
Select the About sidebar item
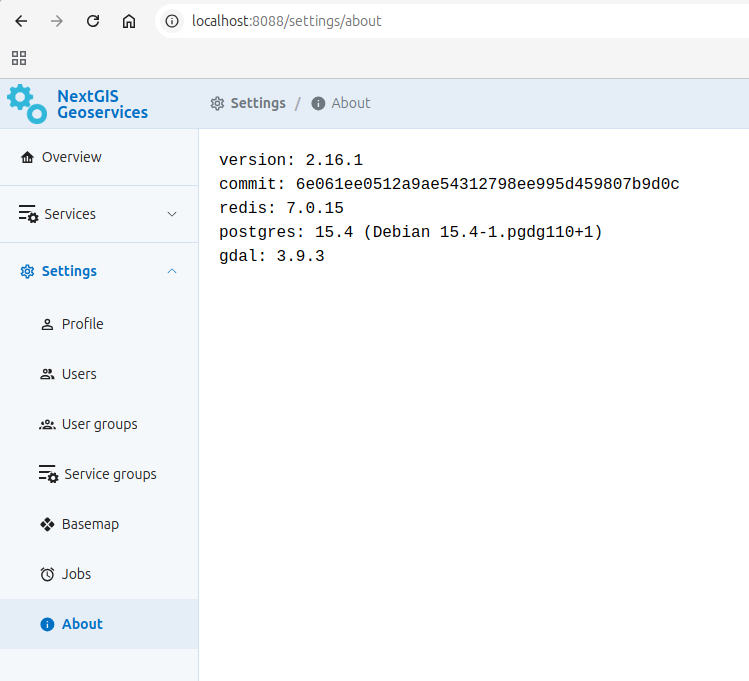tap(82, 624)
